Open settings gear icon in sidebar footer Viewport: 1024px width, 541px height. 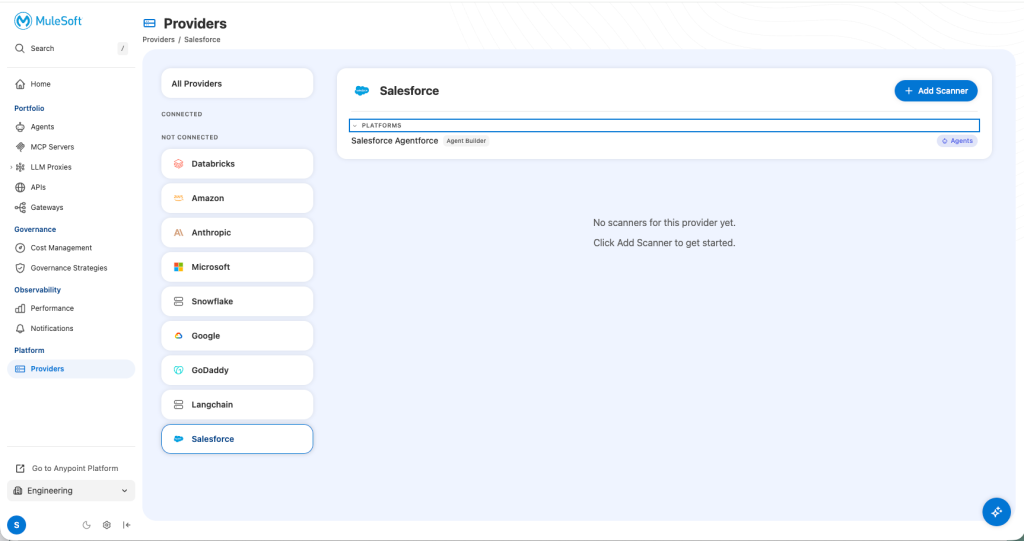pyautogui.click(x=106, y=525)
